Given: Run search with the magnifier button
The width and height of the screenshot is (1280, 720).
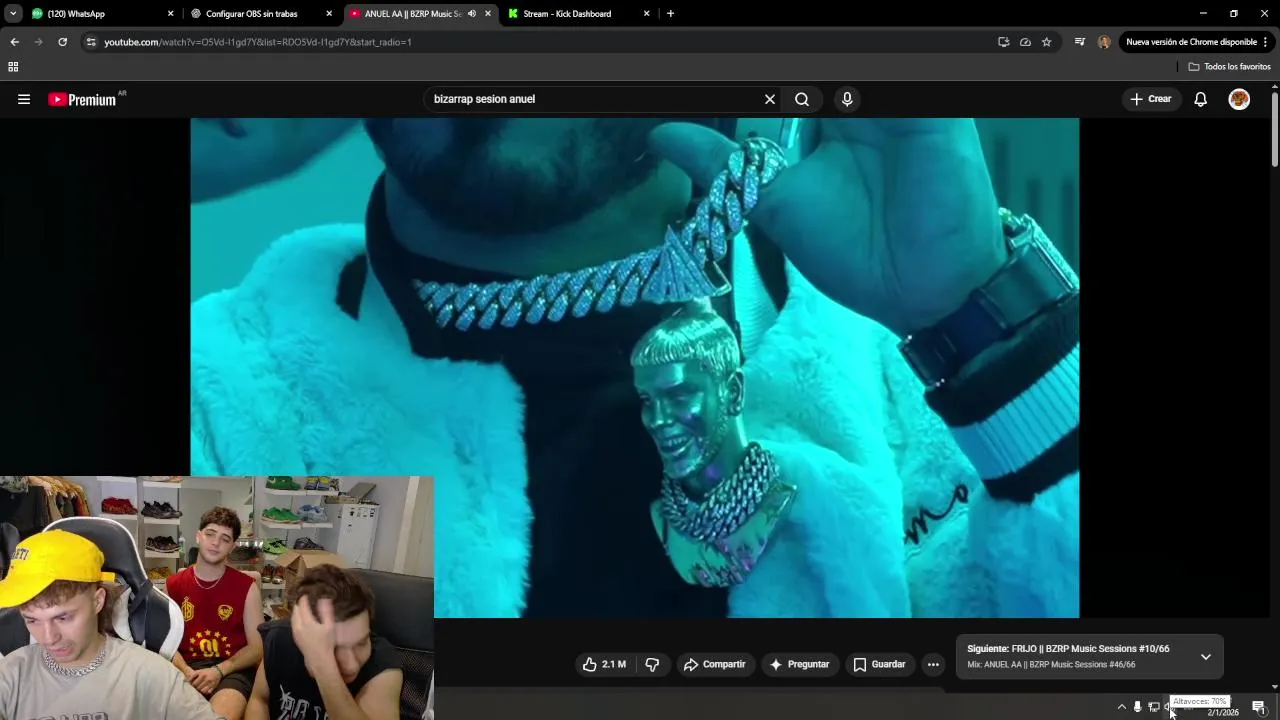Looking at the screenshot, I should point(802,99).
